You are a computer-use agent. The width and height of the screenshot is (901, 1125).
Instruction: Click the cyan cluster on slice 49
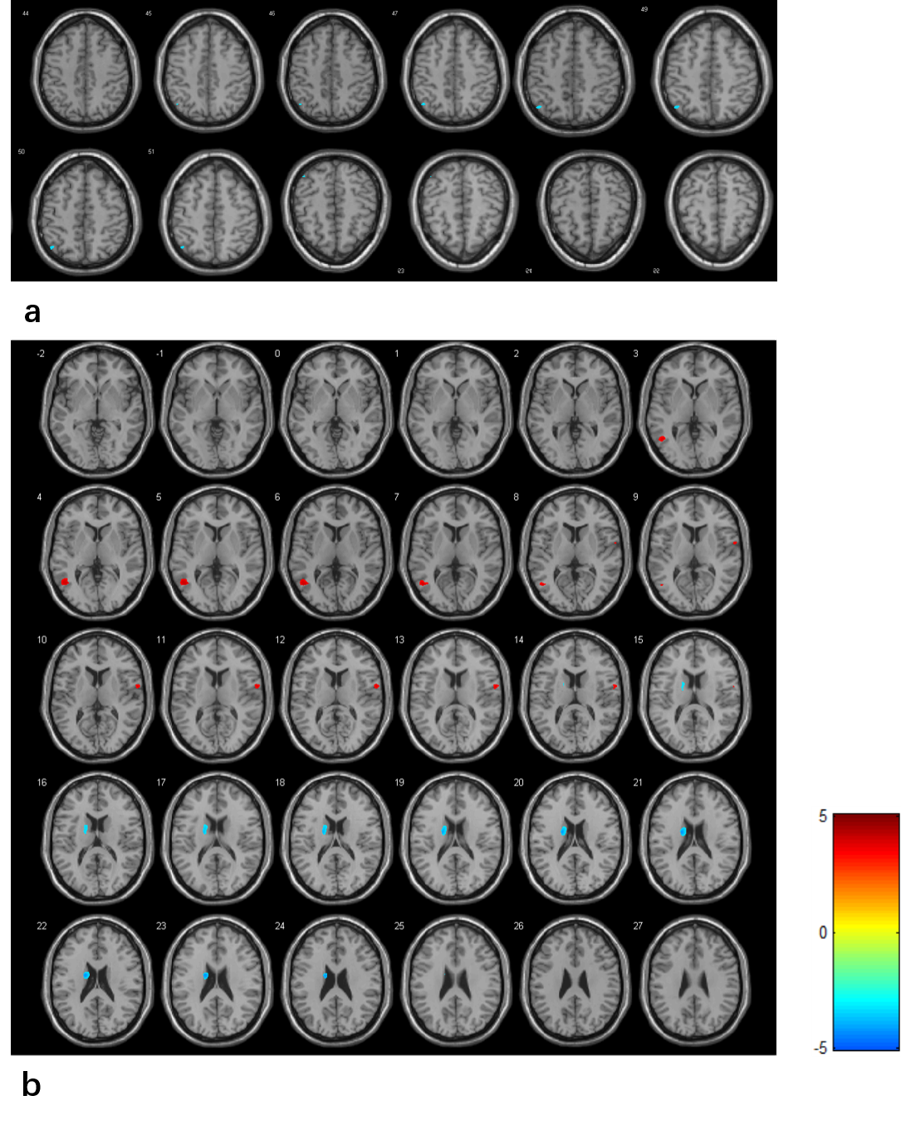coord(677,106)
